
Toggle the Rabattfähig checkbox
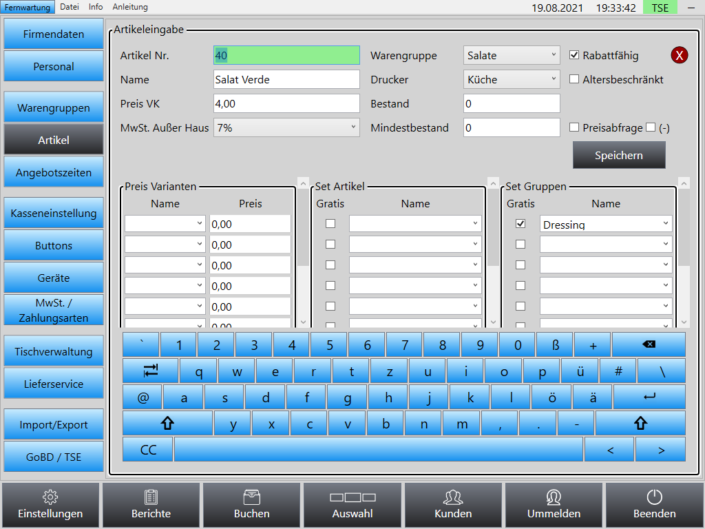[574, 55]
